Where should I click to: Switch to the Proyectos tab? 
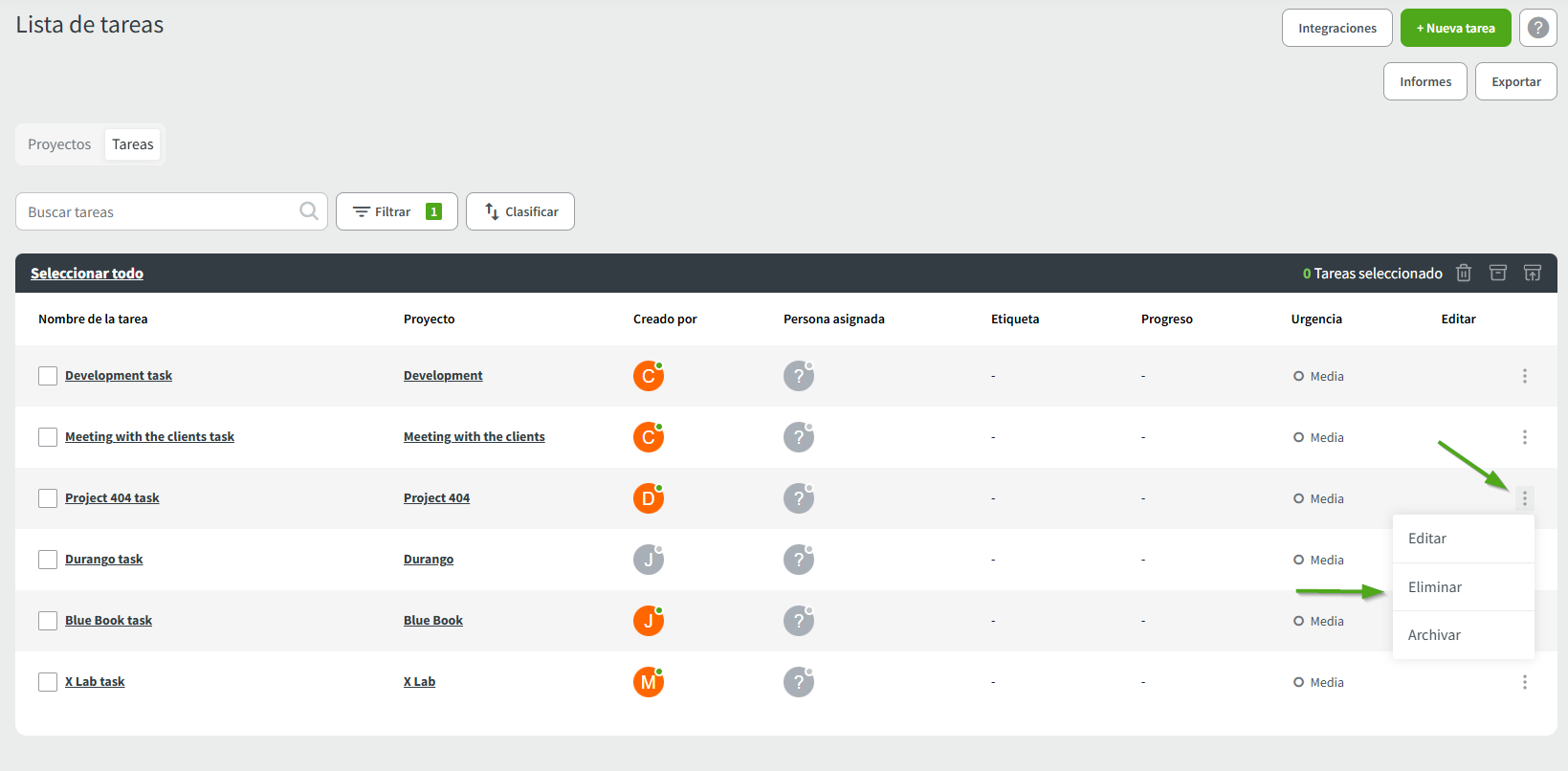(59, 144)
